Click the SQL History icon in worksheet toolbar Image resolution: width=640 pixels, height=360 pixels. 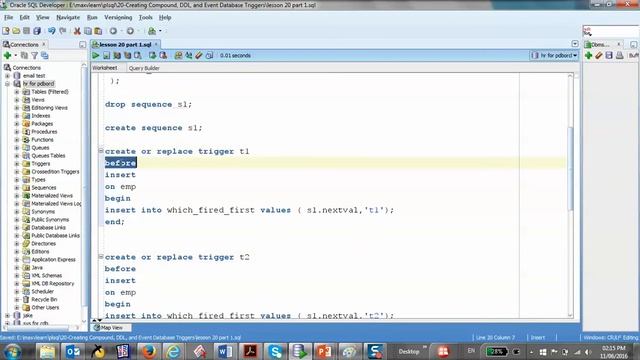[x=209, y=56]
